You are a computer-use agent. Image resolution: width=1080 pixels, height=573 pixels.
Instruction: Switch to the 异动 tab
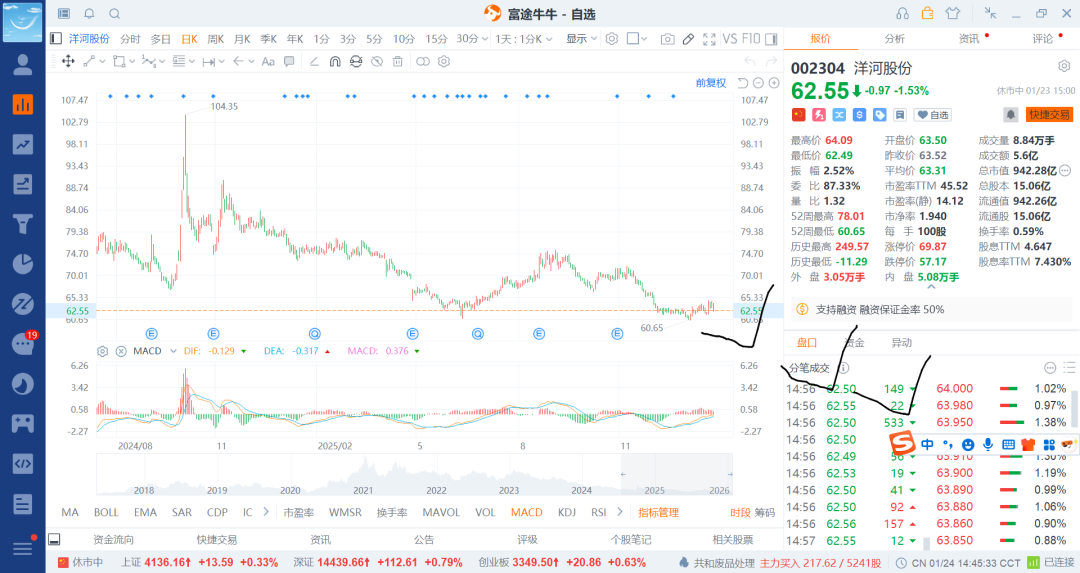pyautogui.click(x=902, y=342)
